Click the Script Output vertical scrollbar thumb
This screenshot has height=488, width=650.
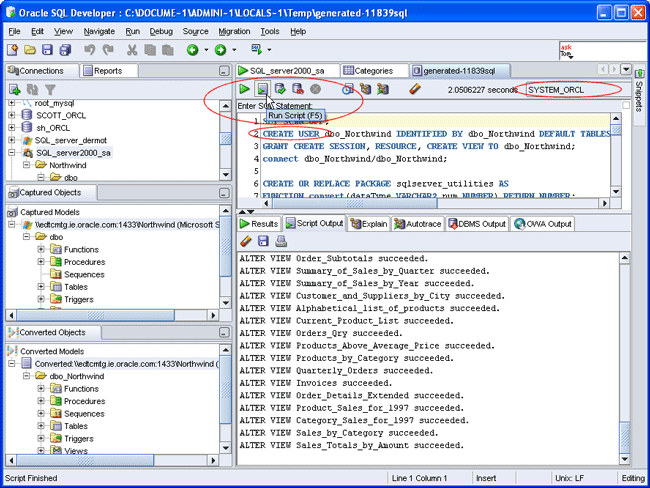(625, 438)
